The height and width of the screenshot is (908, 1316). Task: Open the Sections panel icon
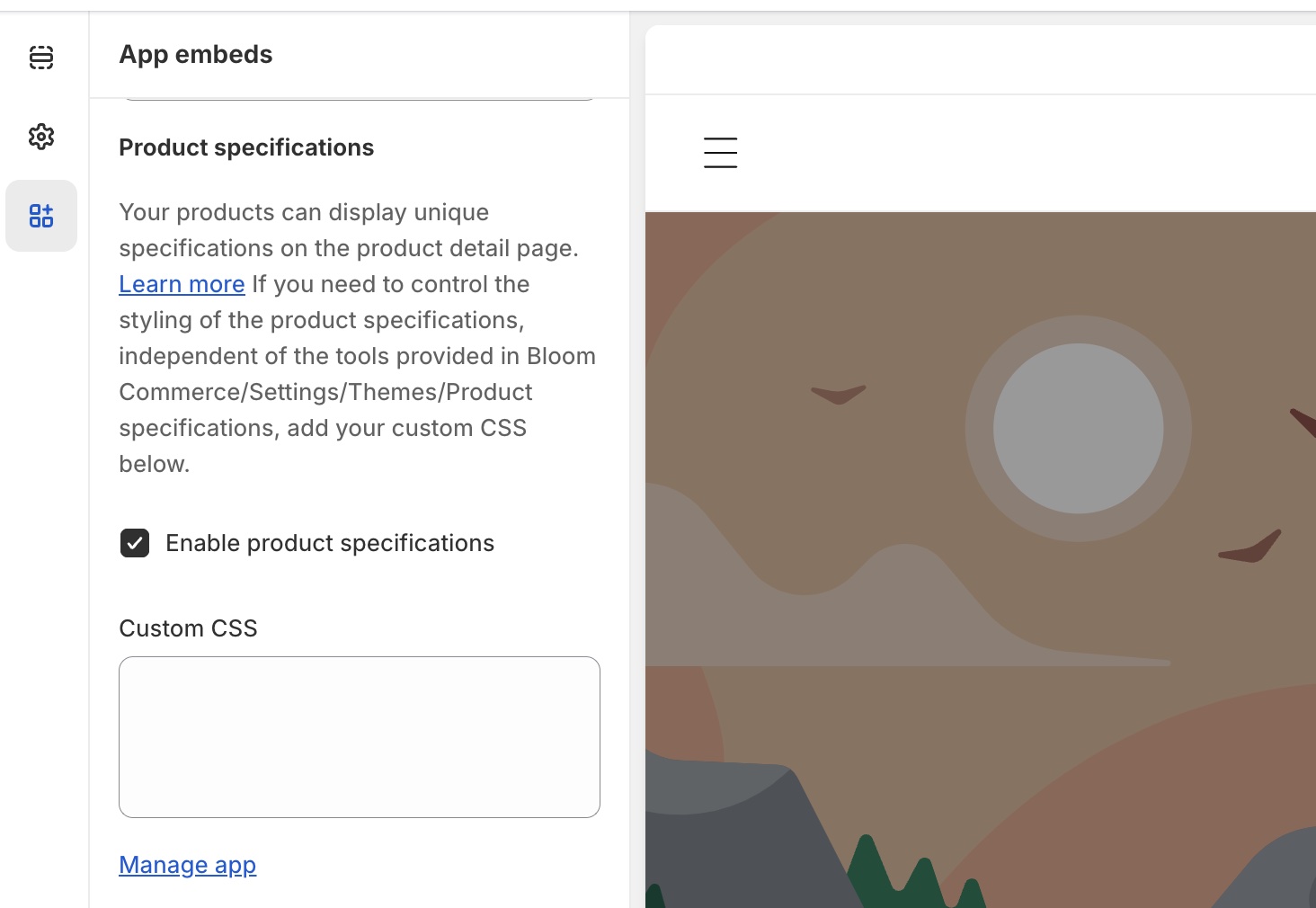pyautogui.click(x=41, y=58)
